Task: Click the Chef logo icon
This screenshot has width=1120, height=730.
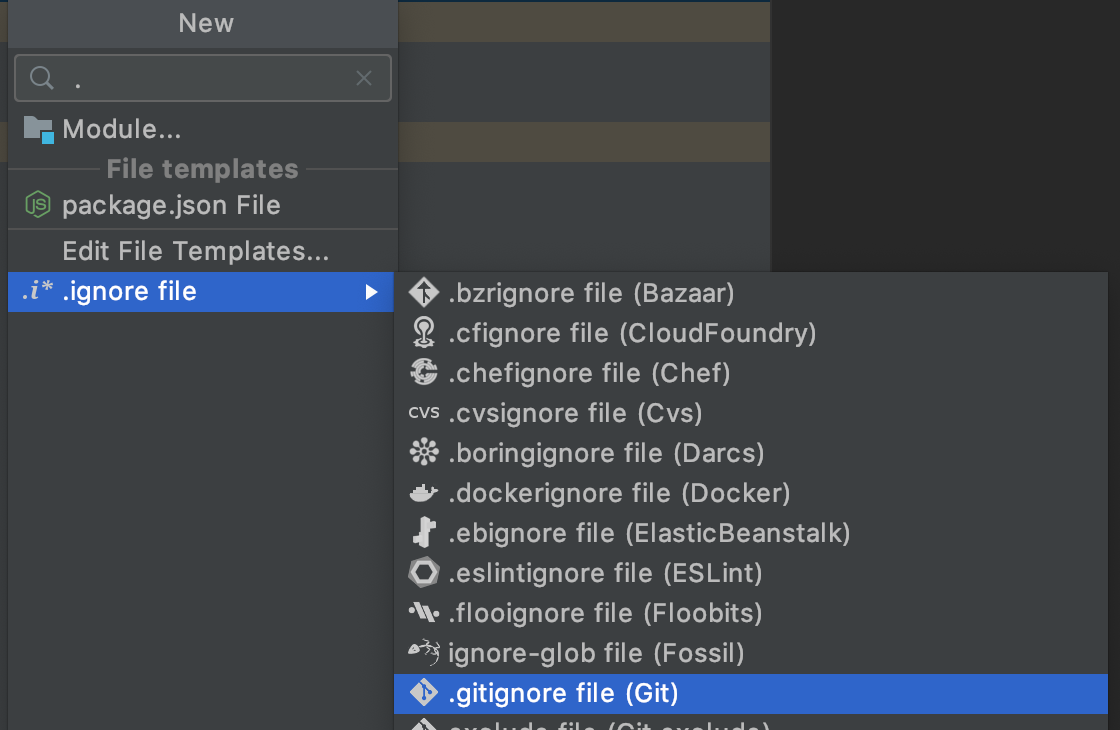Action: (424, 372)
